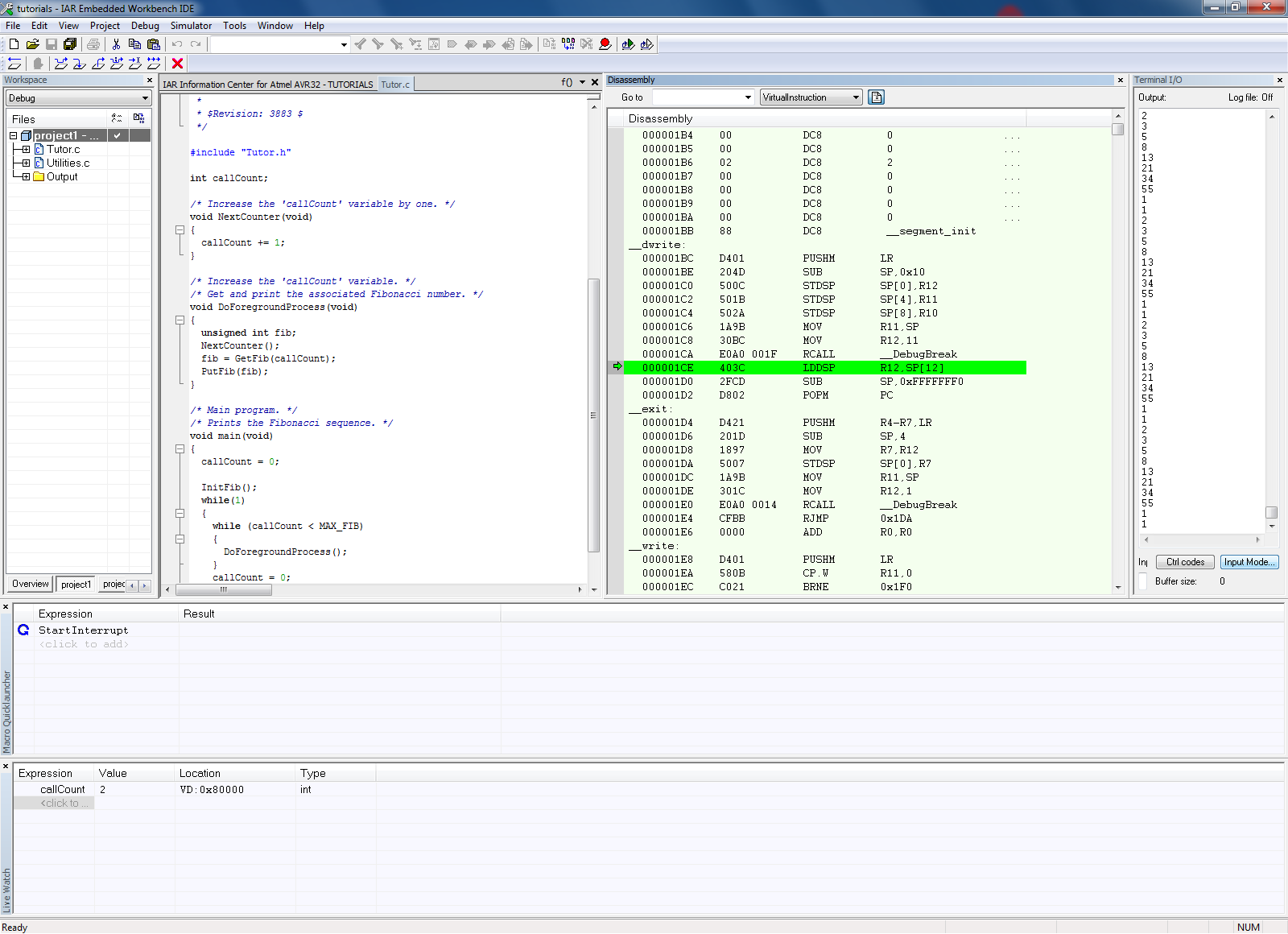Collapse the project1 tree node
This screenshot has height=934, width=1288.
[x=14, y=136]
